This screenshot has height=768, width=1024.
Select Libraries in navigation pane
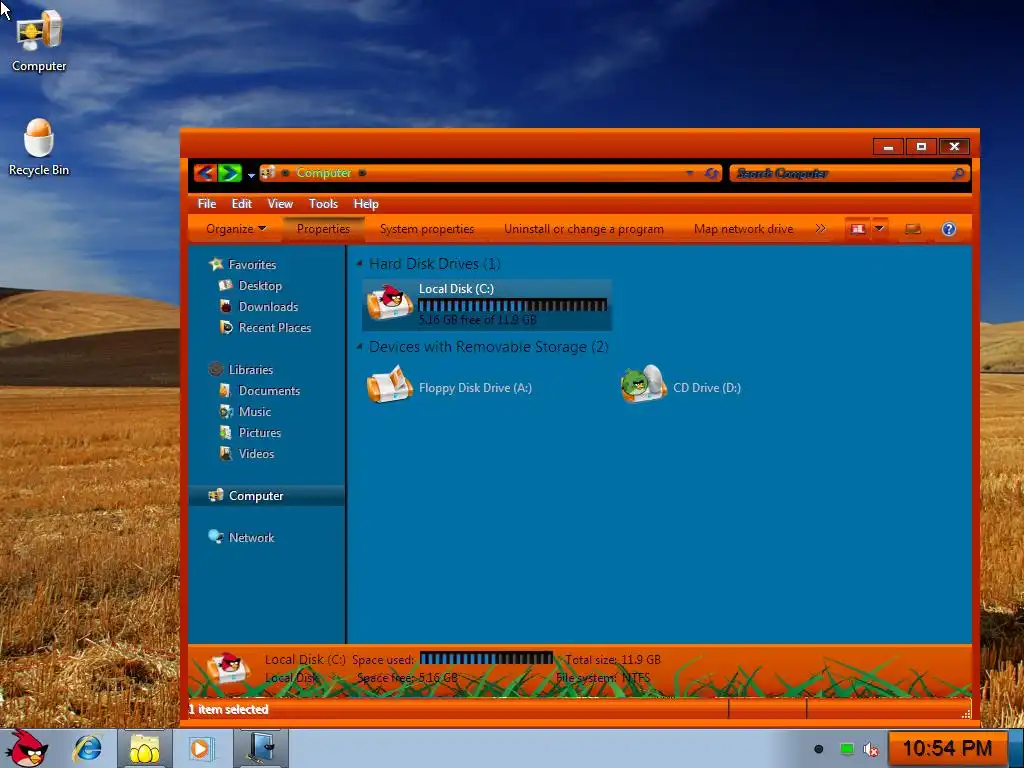click(x=251, y=369)
